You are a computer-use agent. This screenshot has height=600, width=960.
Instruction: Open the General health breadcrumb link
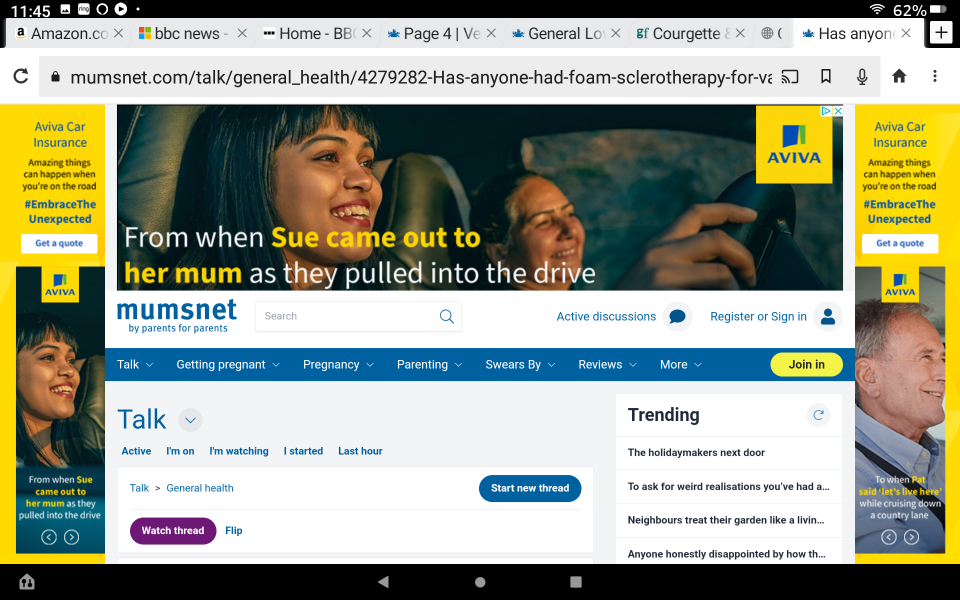(x=200, y=488)
